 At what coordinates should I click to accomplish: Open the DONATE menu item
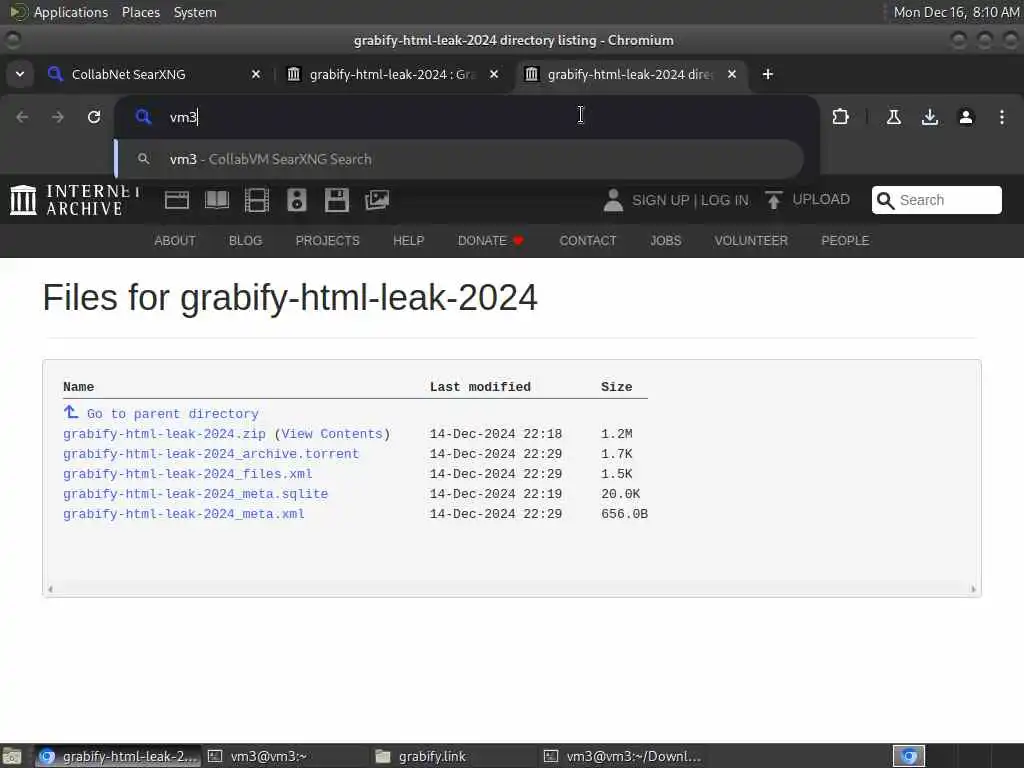491,240
